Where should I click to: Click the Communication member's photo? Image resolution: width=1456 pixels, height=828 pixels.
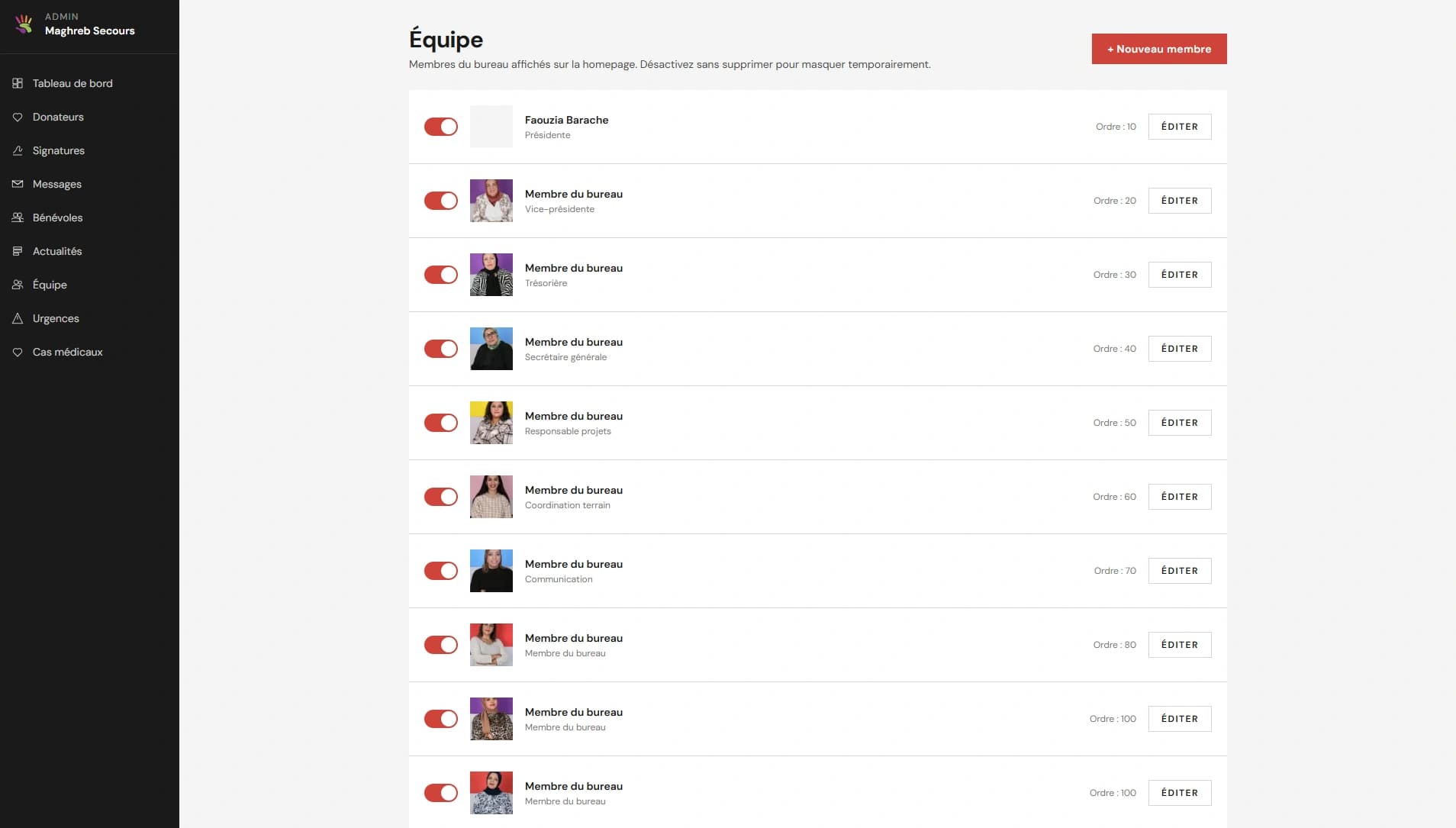[x=491, y=571]
